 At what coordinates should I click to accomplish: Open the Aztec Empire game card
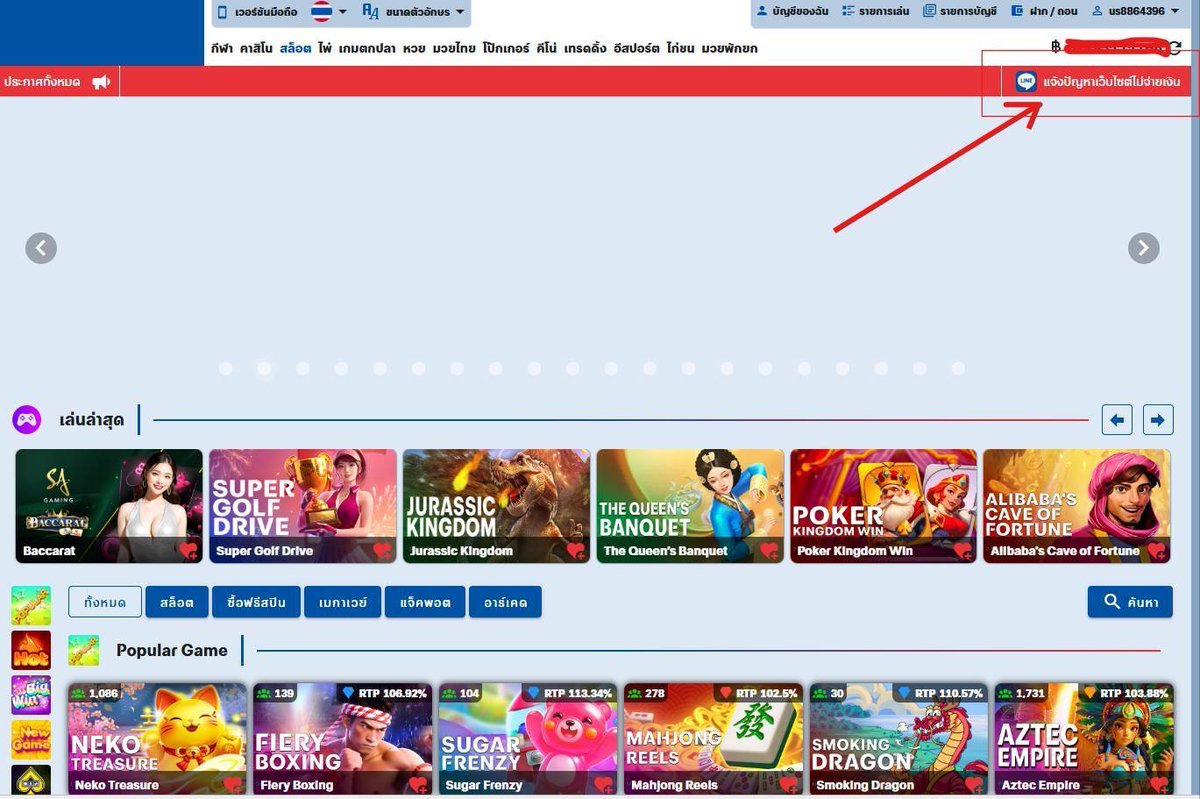point(1084,740)
